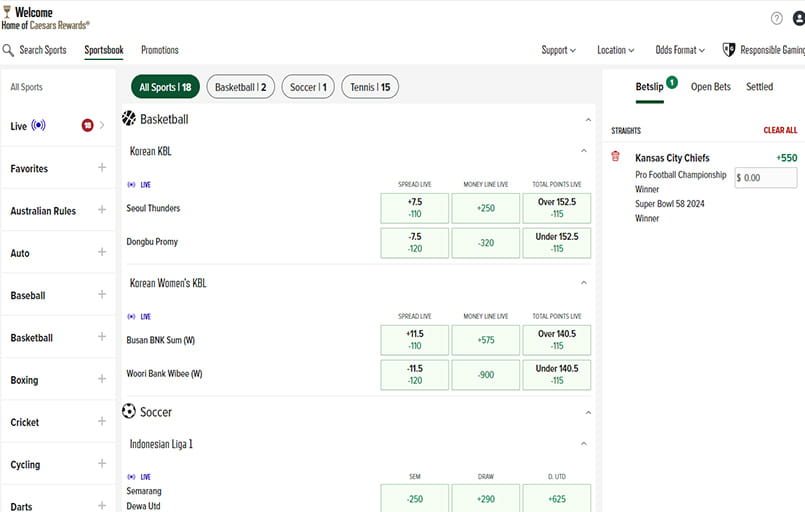Select Draw +290 odds
The width and height of the screenshot is (805, 512).
(x=486, y=498)
